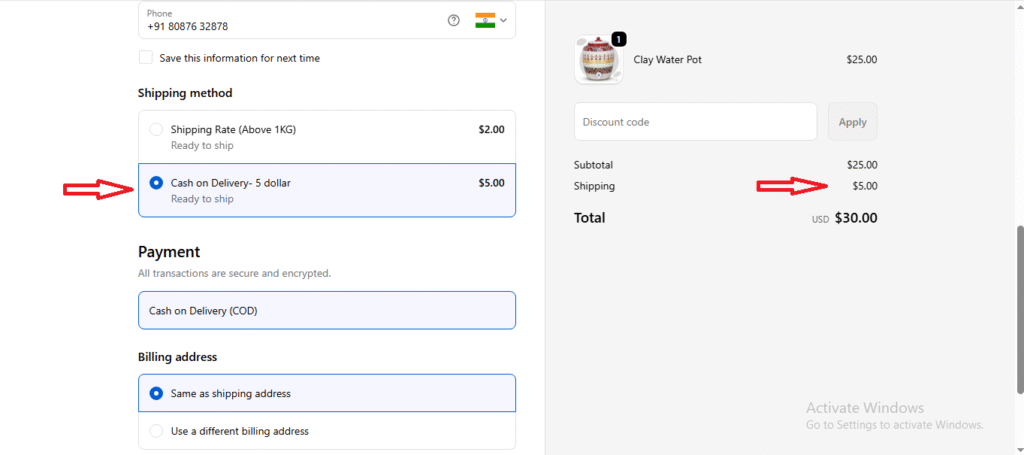Viewport: 1024px width, 455px height.
Task: Focus the Discount code field
Action: click(x=695, y=122)
